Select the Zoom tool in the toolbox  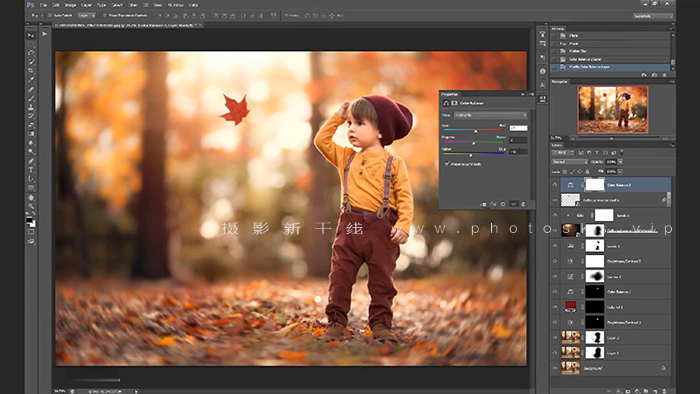(31, 206)
